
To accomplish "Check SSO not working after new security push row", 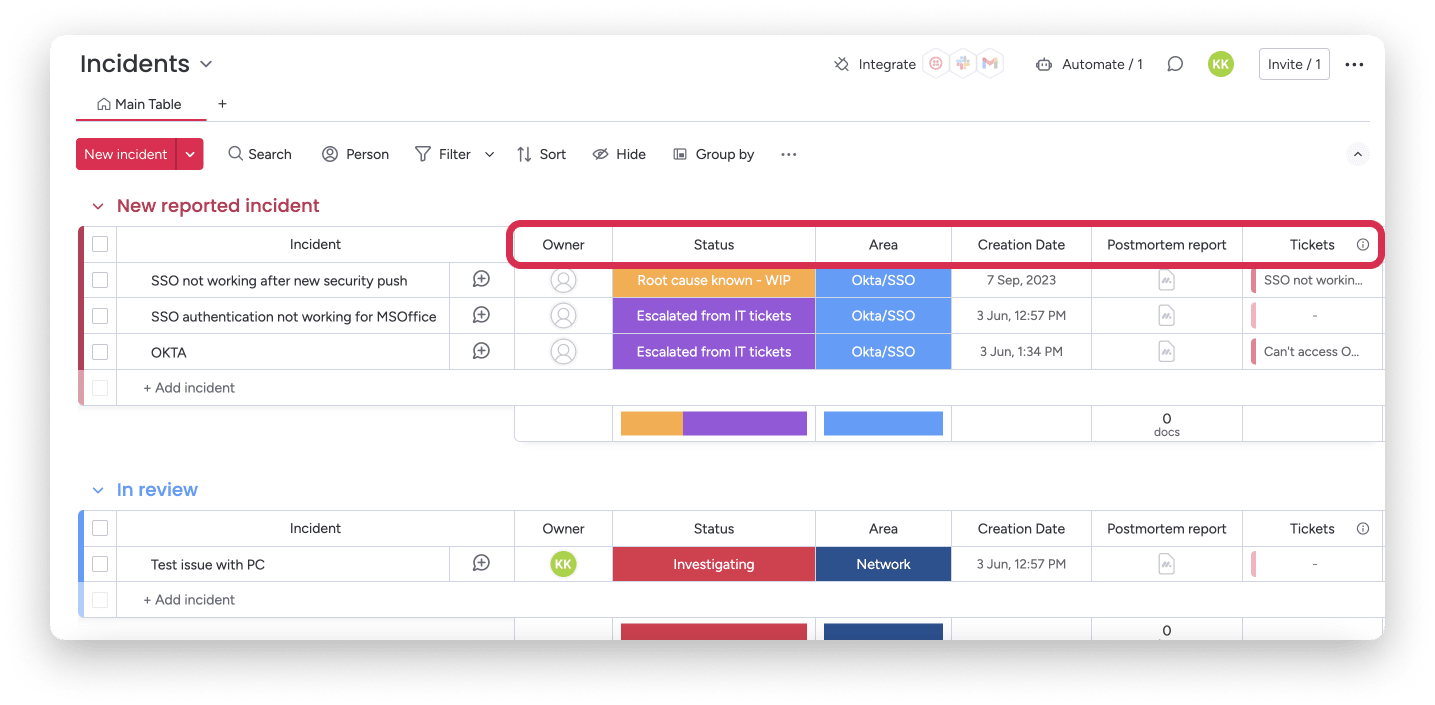I will pyautogui.click(x=100, y=280).
